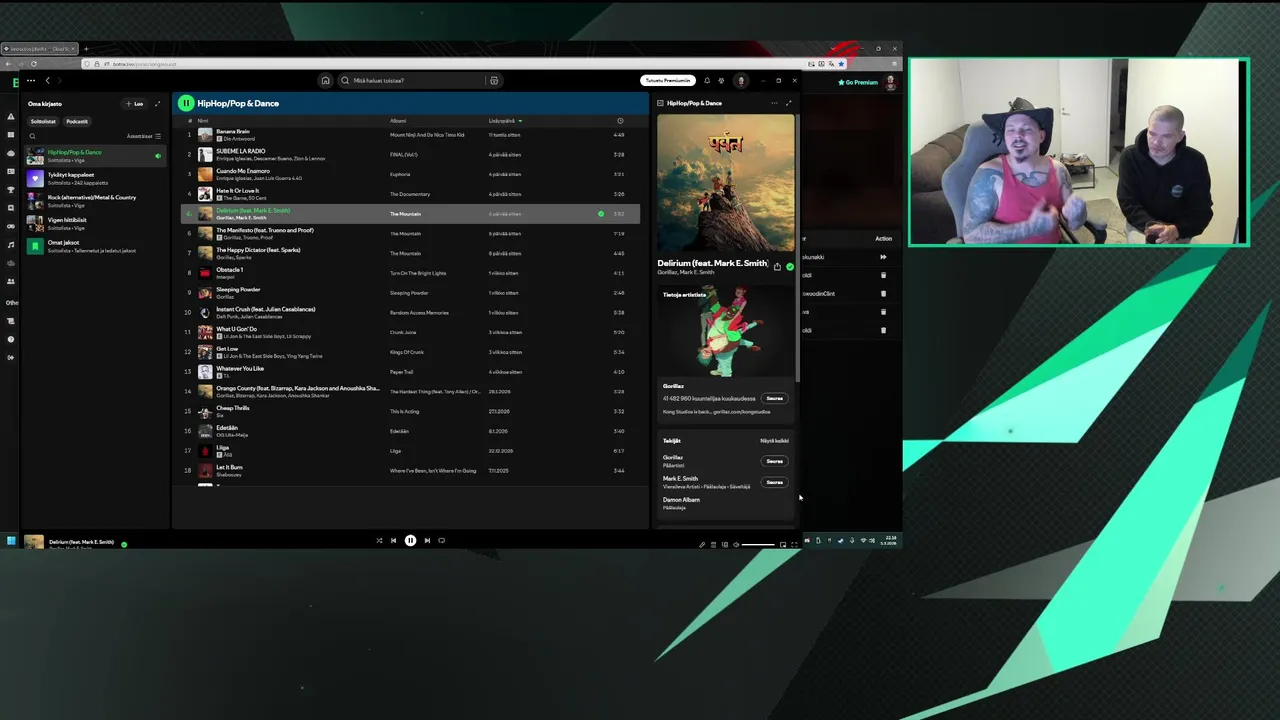This screenshot has width=1280, height=720.
Task: Click the music note icon in left sidebar
Action: (x=11, y=245)
